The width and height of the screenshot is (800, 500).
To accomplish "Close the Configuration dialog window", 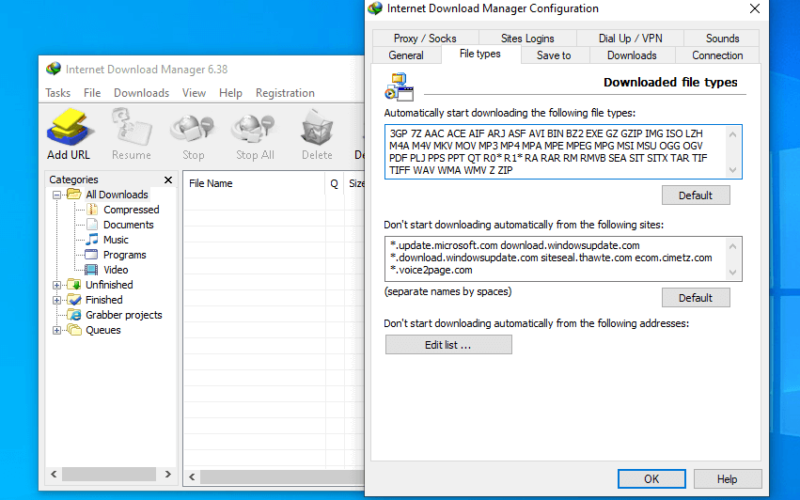I will coord(755,9).
